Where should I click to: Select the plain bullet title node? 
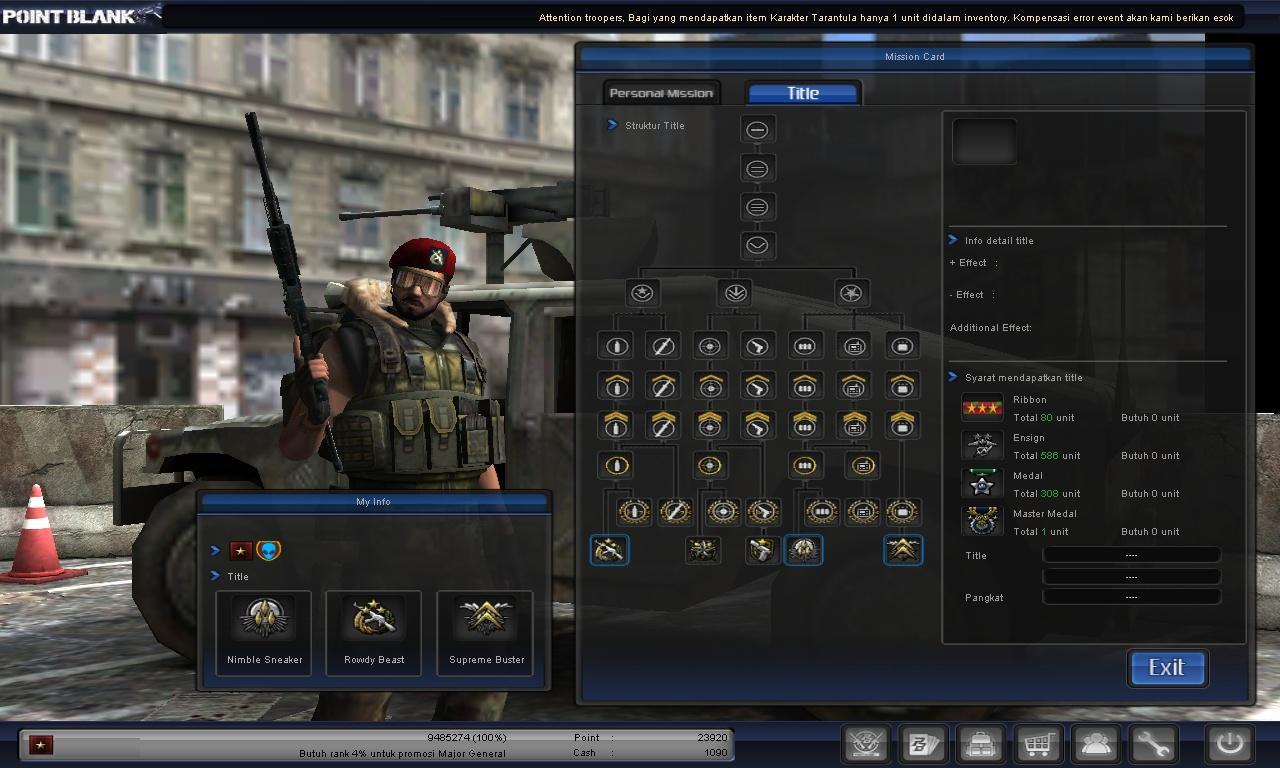point(616,346)
